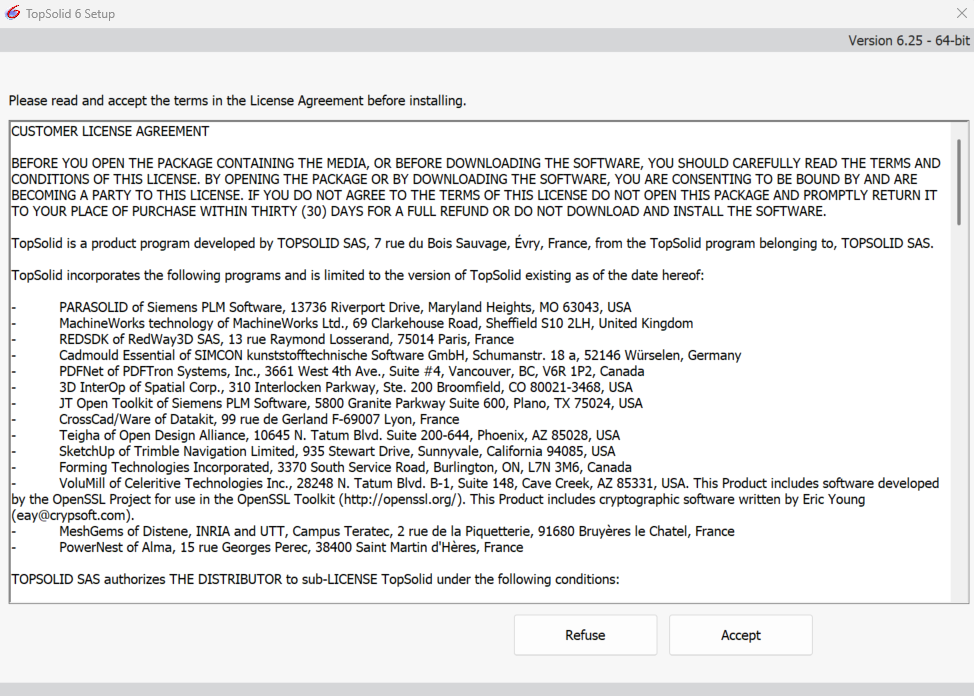The height and width of the screenshot is (696, 974).
Task: Click the 'TopSolid is a product program' paragraph
Action: (x=472, y=244)
